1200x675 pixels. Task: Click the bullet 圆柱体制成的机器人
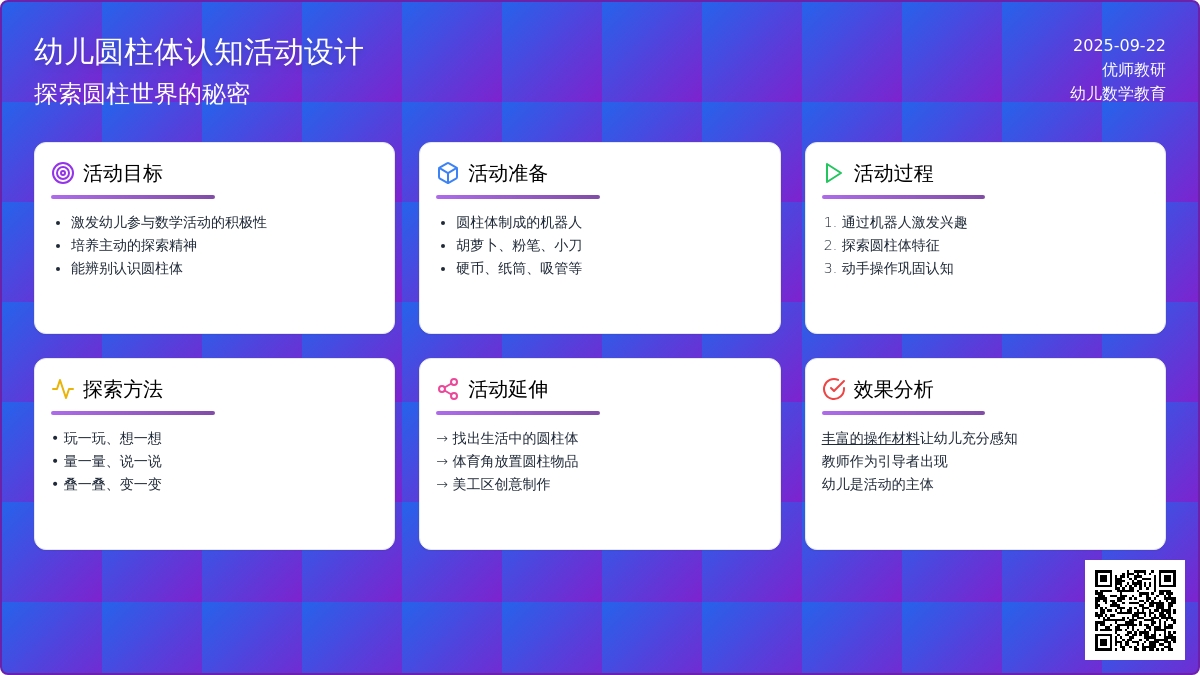point(518,222)
